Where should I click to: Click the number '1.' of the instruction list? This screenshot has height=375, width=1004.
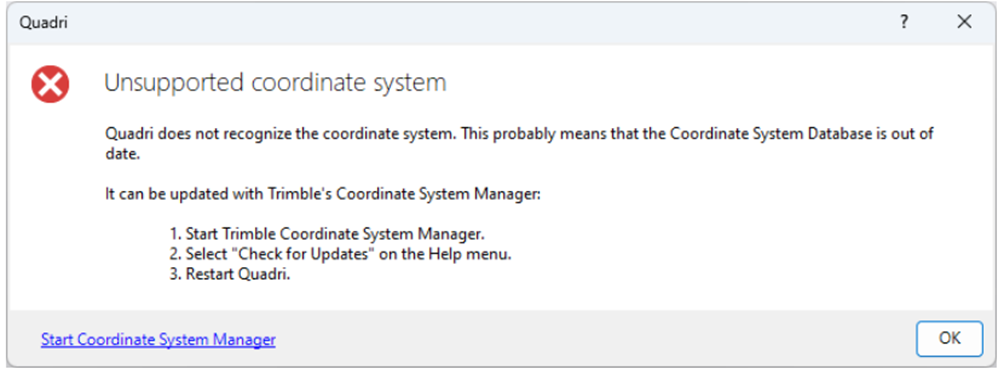coord(175,233)
